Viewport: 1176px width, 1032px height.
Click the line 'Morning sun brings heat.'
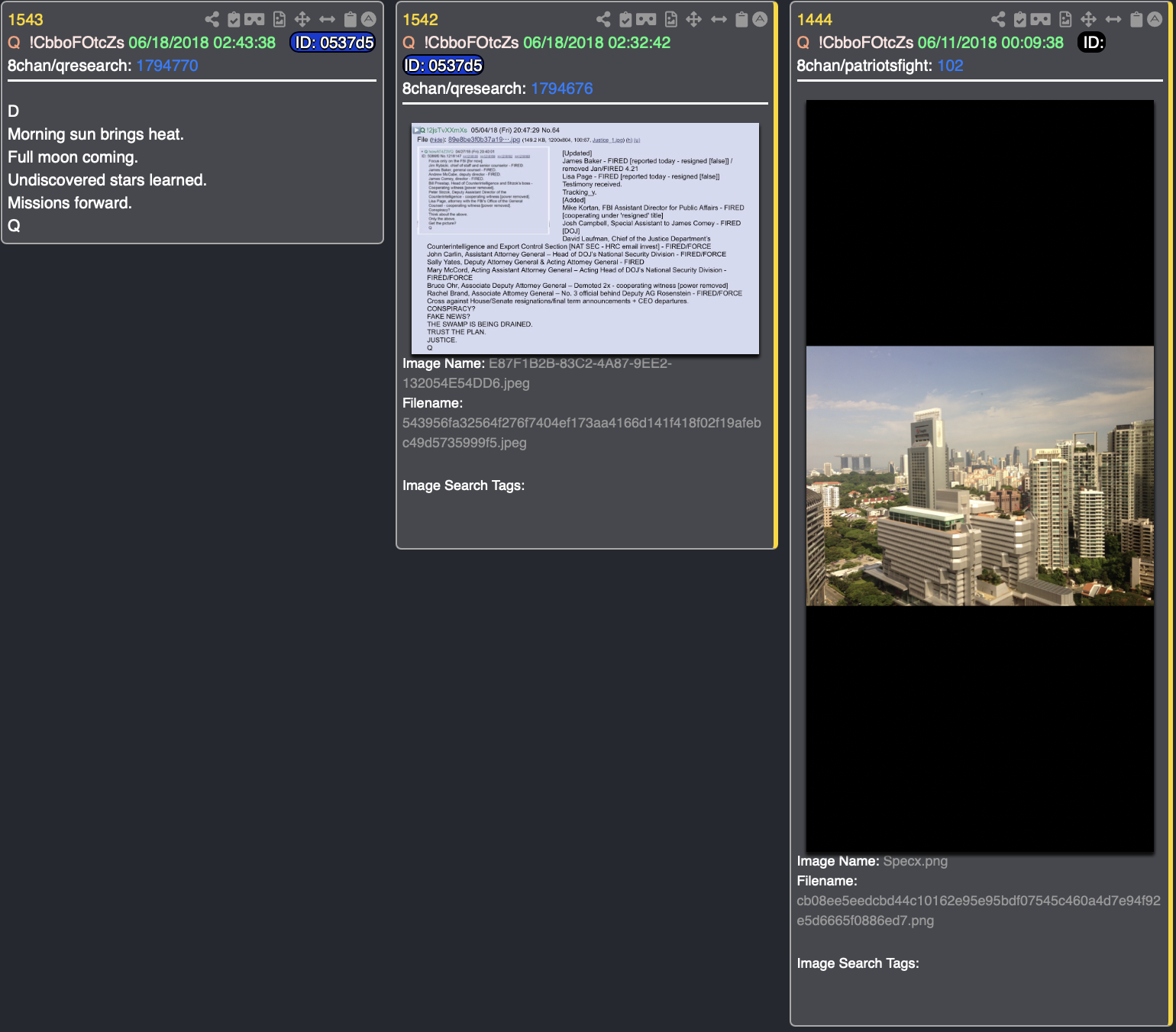pyautogui.click(x=96, y=134)
